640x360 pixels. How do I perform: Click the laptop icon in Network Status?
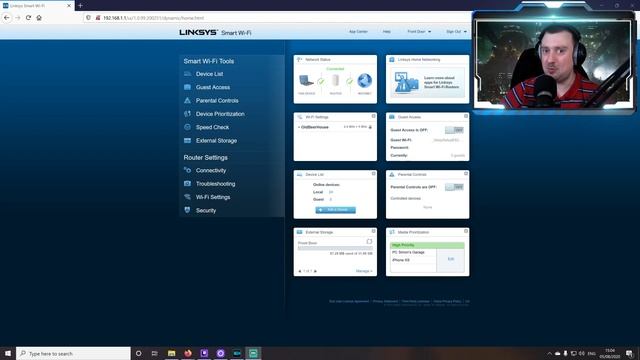point(306,81)
